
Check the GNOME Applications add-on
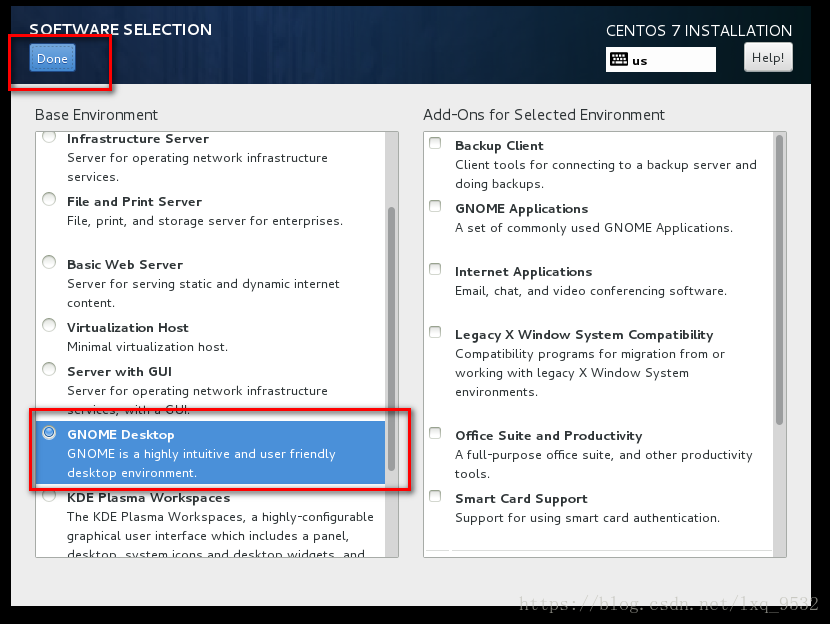435,206
